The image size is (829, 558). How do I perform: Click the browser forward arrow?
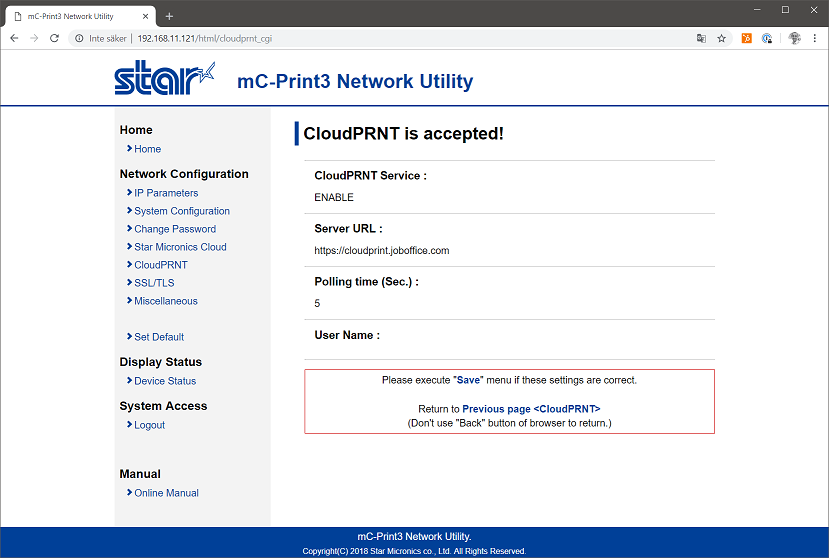[x=34, y=38]
